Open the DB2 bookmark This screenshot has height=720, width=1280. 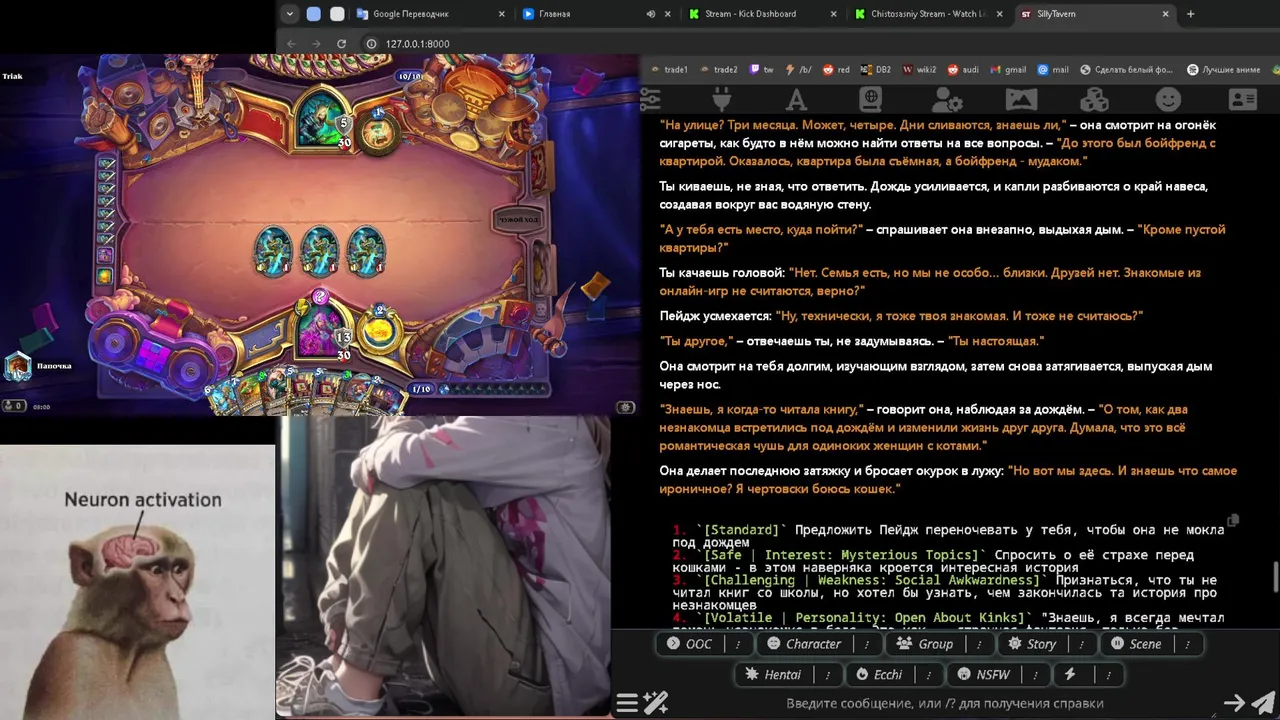pos(875,70)
